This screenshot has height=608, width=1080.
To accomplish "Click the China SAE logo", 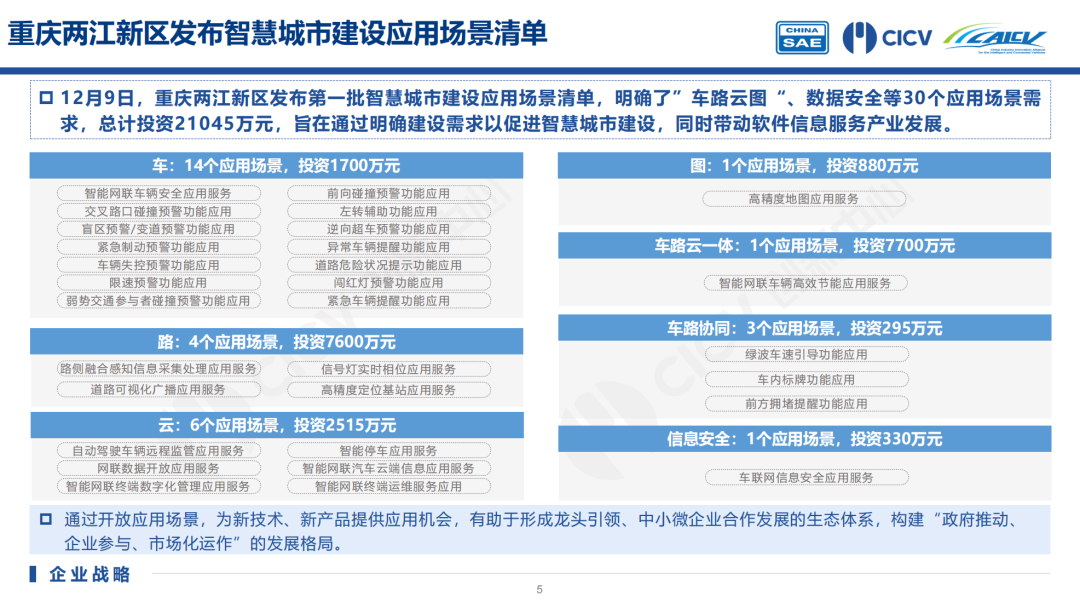I will 802,37.
